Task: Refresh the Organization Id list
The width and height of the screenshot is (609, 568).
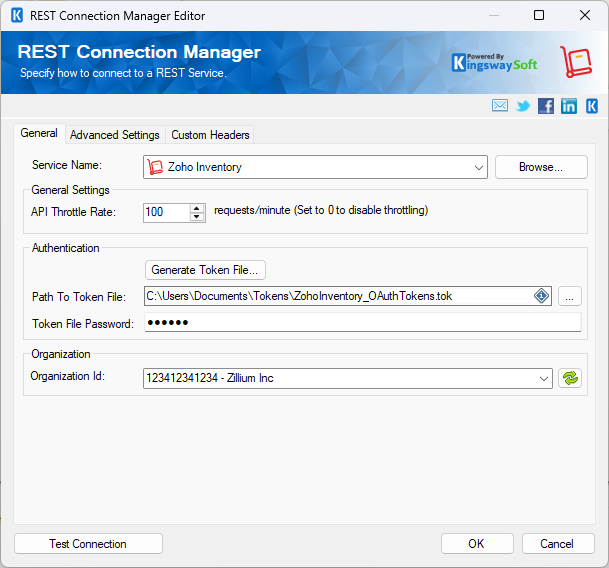Action: pyautogui.click(x=570, y=378)
